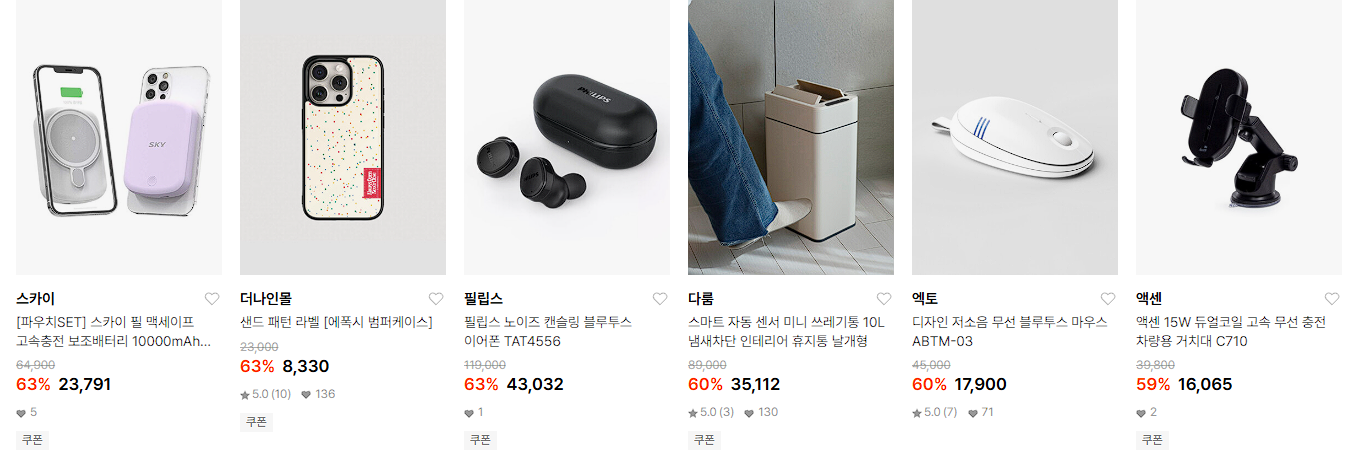Click likes count 136 heart icon
This screenshot has width=1349, height=465.
pyautogui.click(x=306, y=394)
